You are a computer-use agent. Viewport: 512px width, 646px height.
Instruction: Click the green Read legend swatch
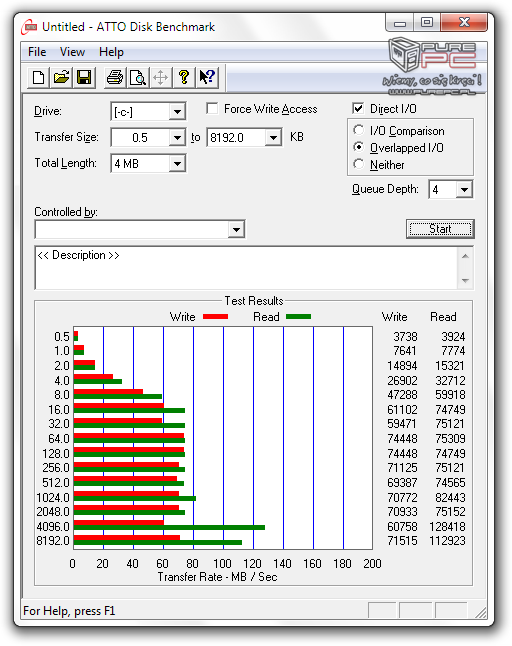298,316
